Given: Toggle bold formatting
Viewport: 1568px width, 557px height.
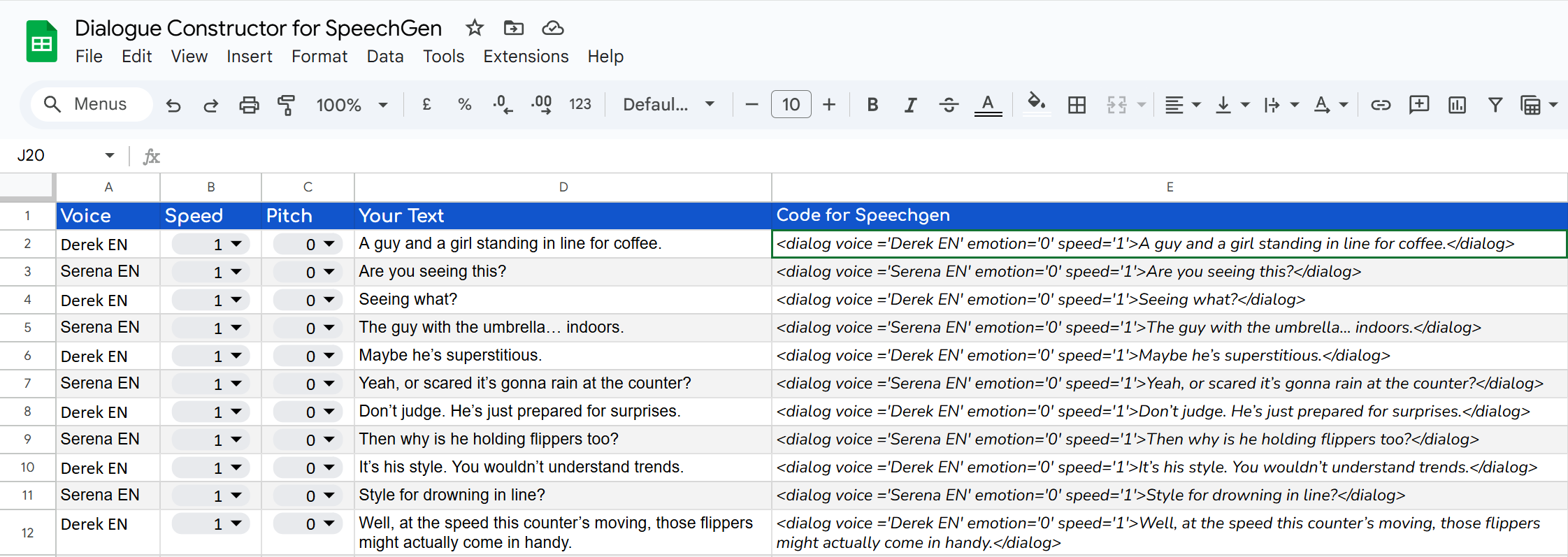Looking at the screenshot, I should 872,105.
